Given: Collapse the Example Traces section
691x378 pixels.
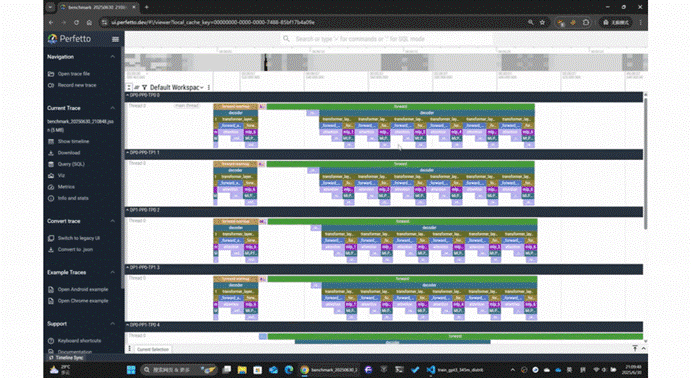Looking at the screenshot, I should 112,272.
